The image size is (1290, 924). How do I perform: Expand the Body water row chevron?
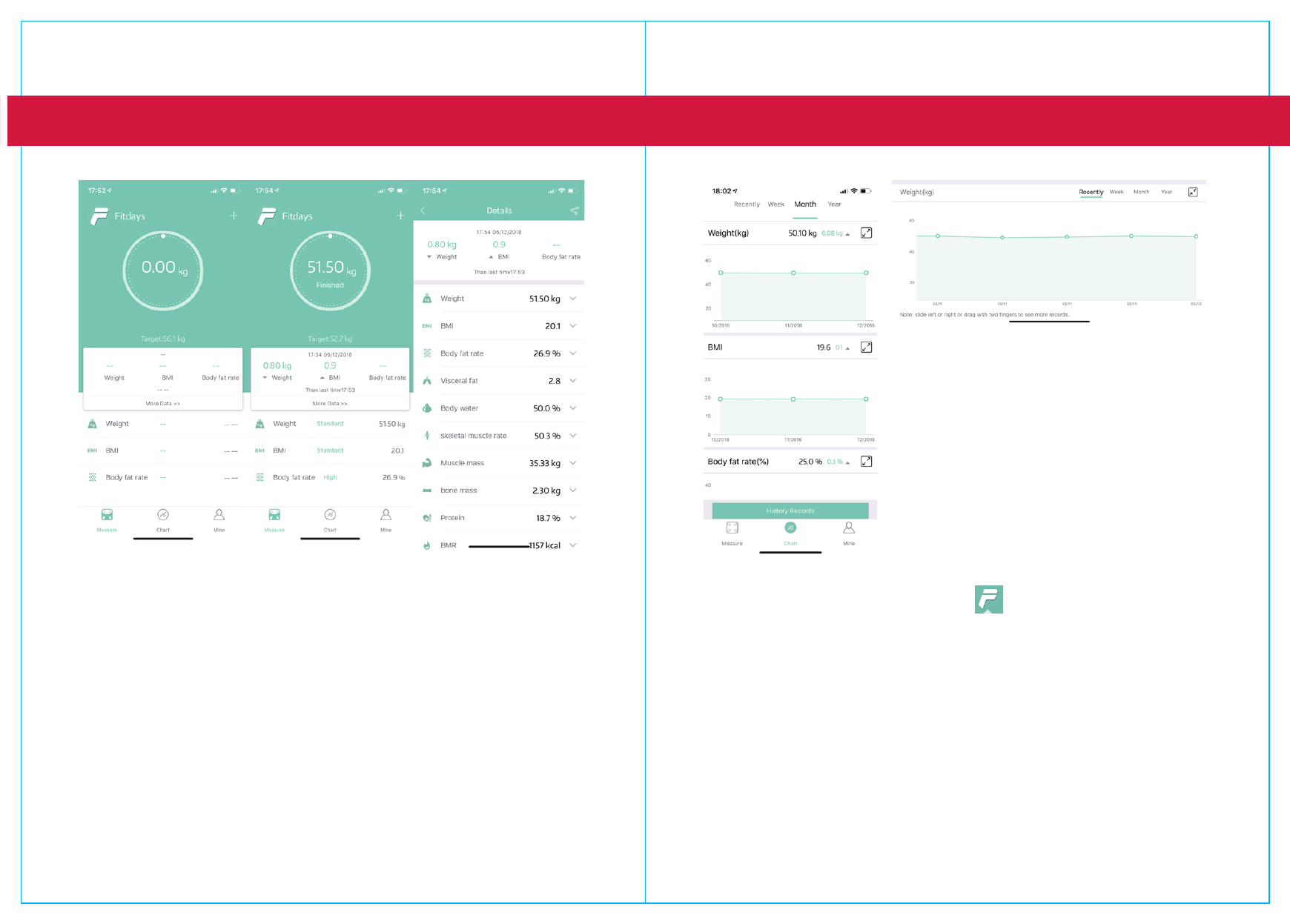click(x=572, y=408)
